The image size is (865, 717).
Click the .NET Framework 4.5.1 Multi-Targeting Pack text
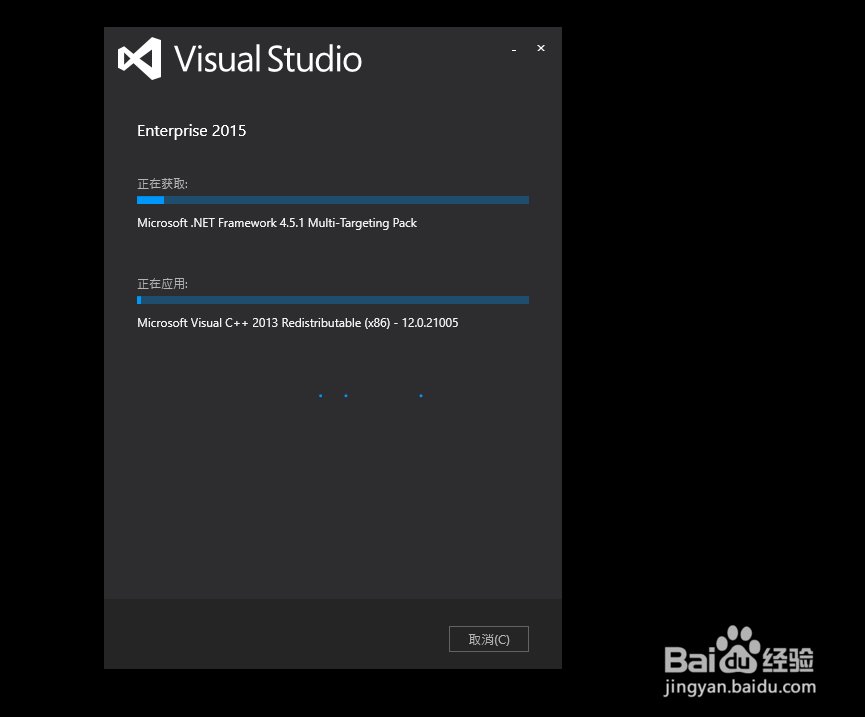pyautogui.click(x=277, y=223)
